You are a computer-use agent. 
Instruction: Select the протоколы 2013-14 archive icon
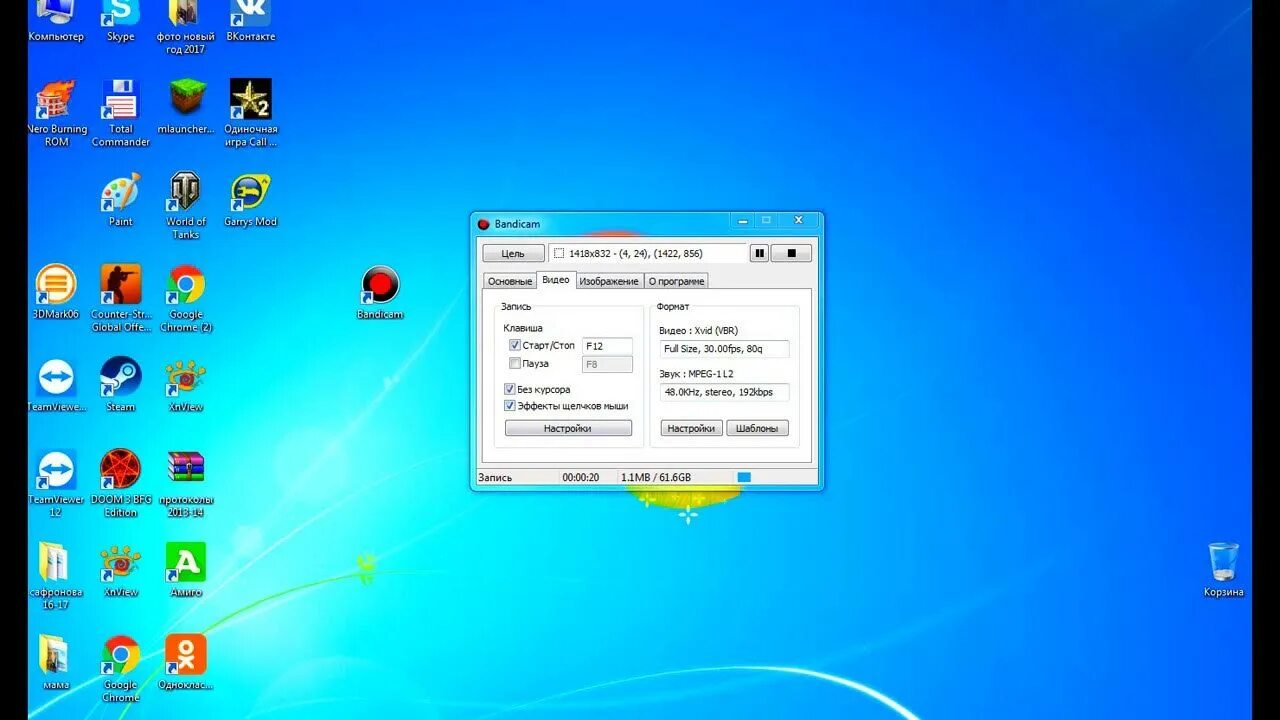click(x=186, y=484)
